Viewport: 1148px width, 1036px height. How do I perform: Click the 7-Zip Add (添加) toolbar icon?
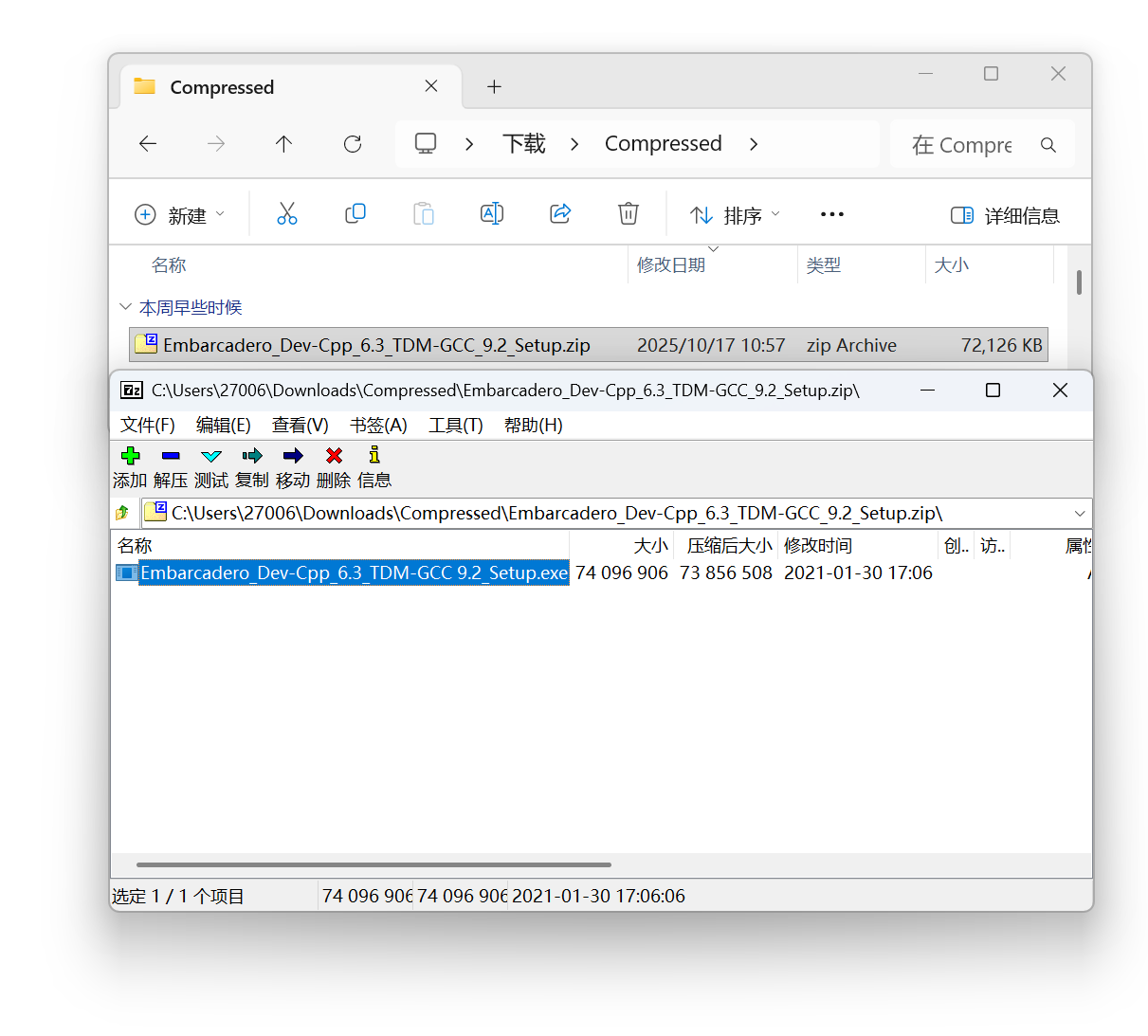131,456
